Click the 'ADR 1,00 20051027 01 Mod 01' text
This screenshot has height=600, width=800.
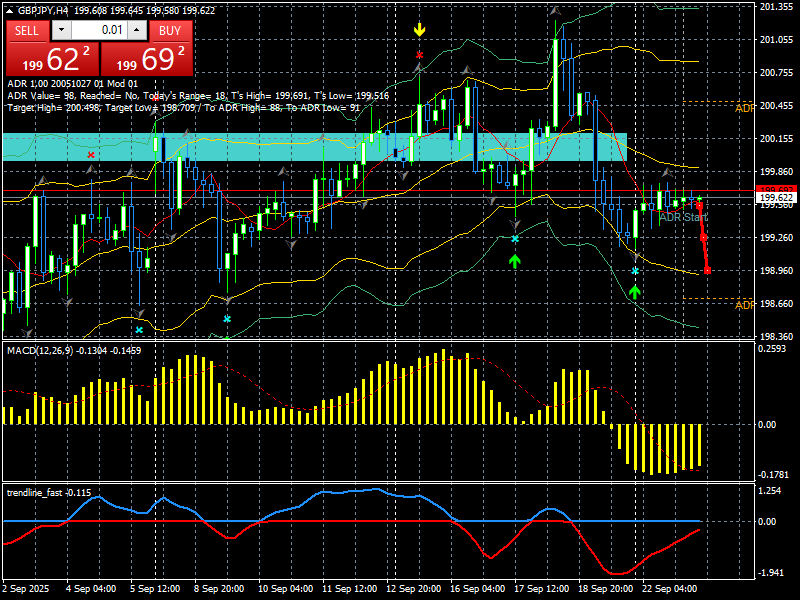[72, 84]
